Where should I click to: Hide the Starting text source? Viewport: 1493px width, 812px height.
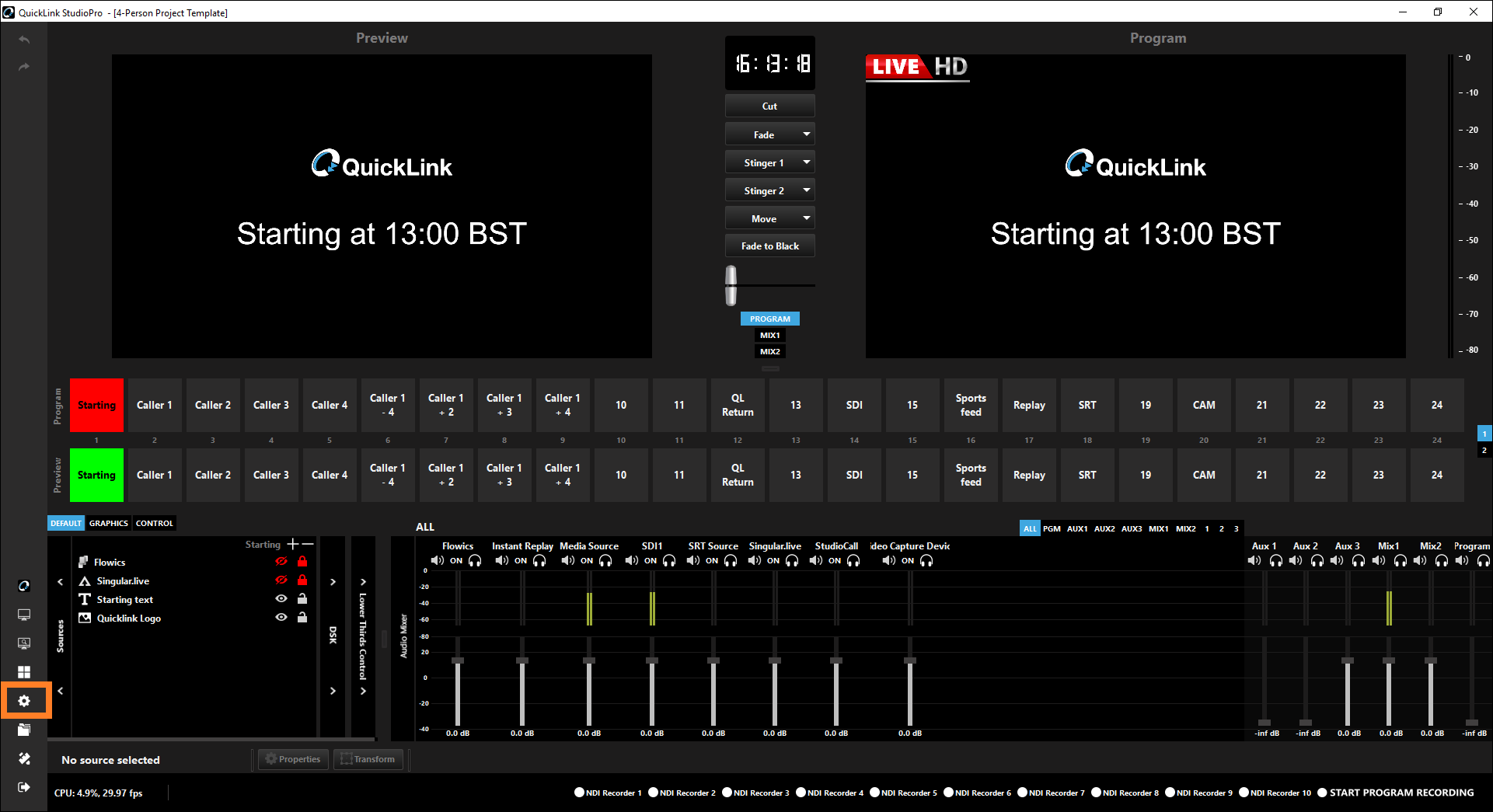[x=281, y=598]
